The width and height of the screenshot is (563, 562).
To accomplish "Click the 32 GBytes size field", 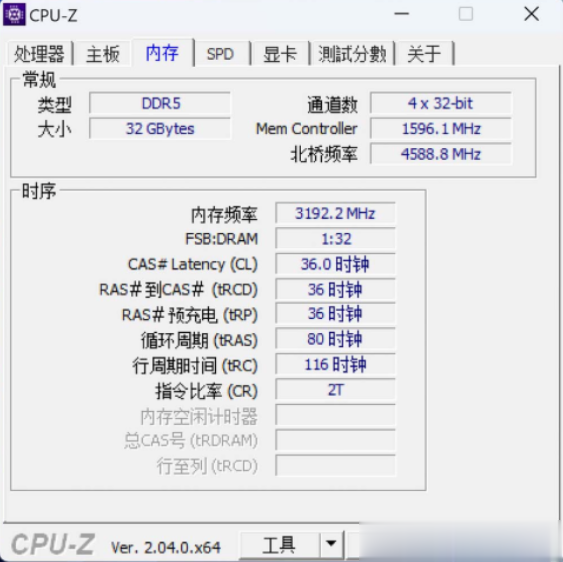I will 160,129.
